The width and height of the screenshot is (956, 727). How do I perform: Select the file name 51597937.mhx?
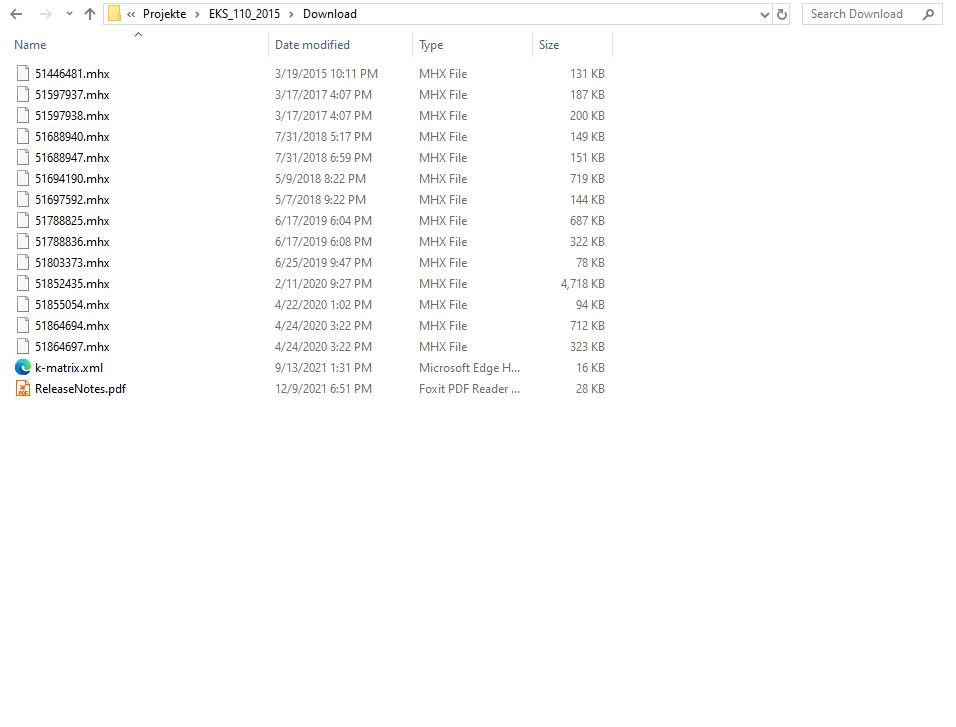click(72, 95)
